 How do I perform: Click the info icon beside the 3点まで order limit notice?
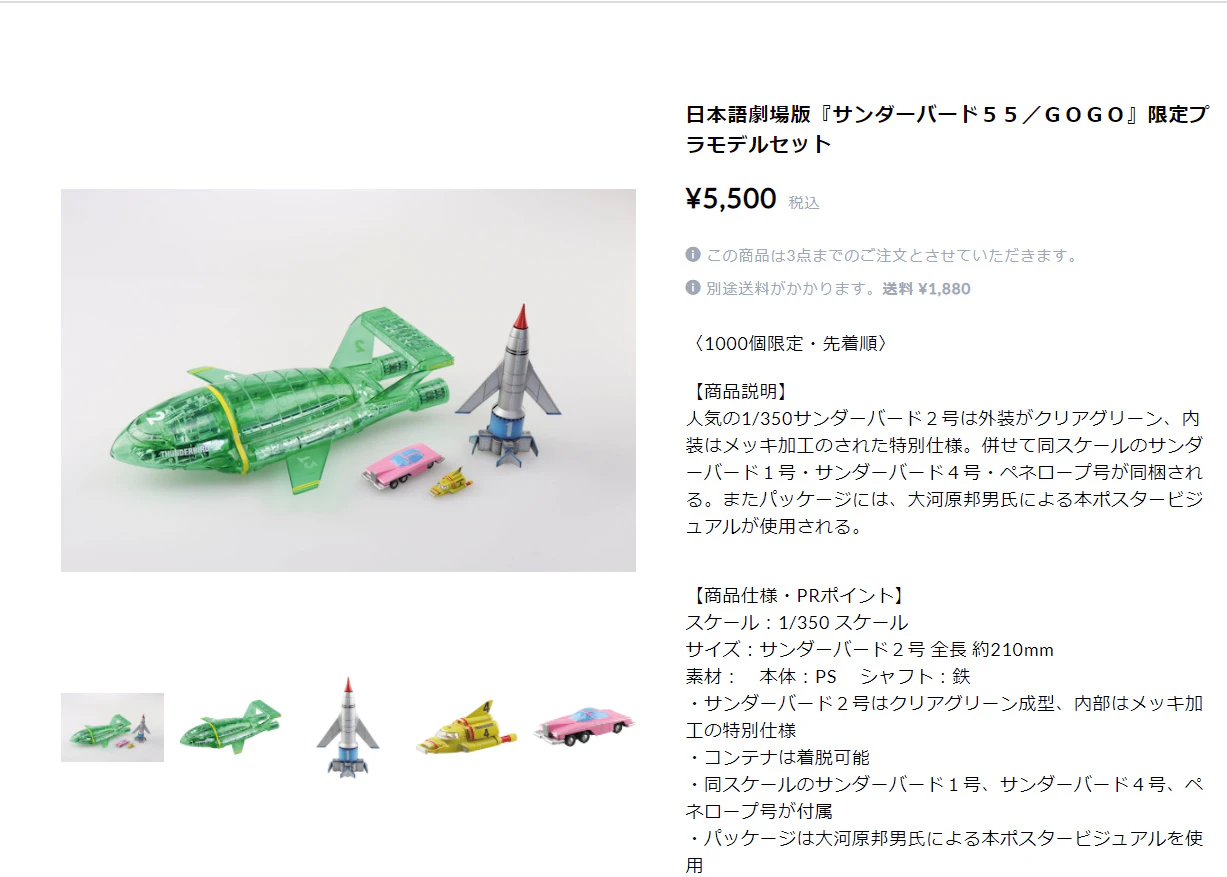pyautogui.click(x=693, y=255)
